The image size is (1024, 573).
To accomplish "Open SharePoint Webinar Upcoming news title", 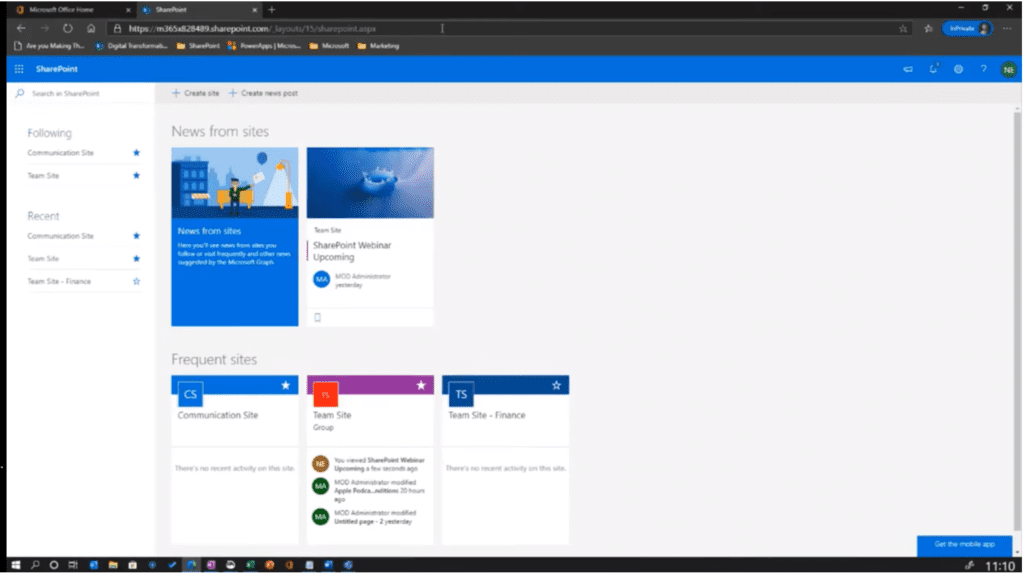I will (352, 251).
